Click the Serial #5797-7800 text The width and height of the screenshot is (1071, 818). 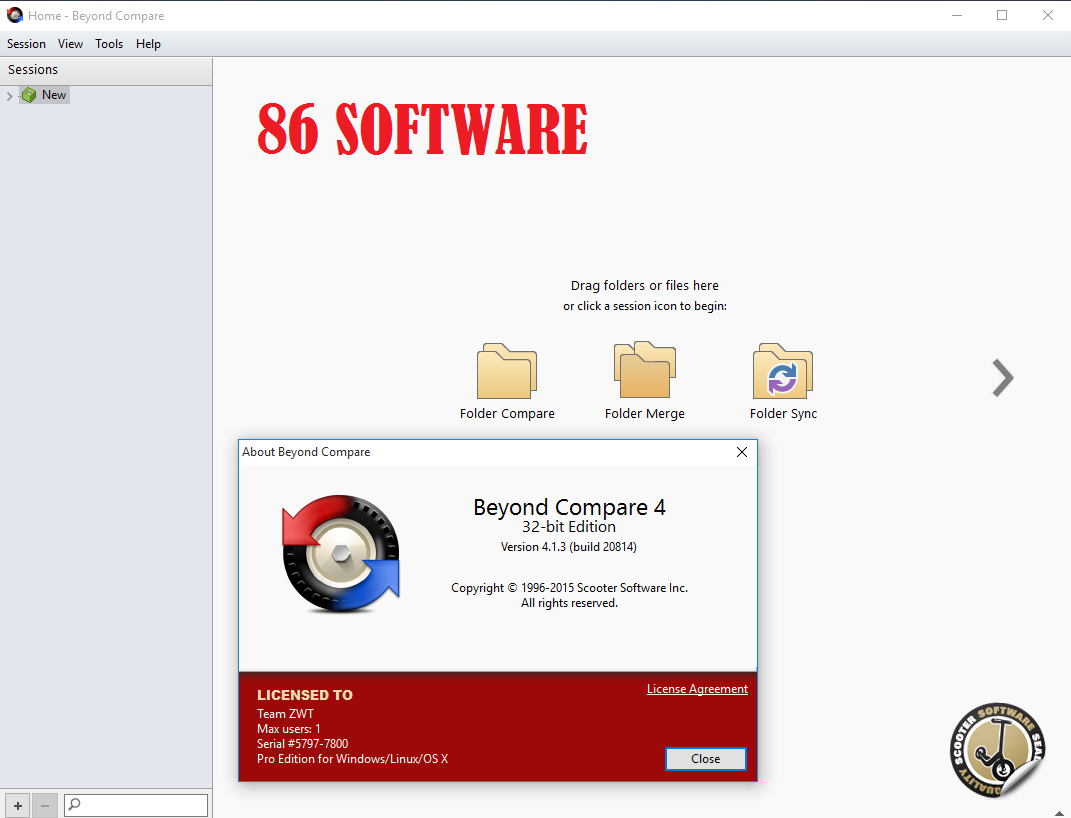coord(303,744)
